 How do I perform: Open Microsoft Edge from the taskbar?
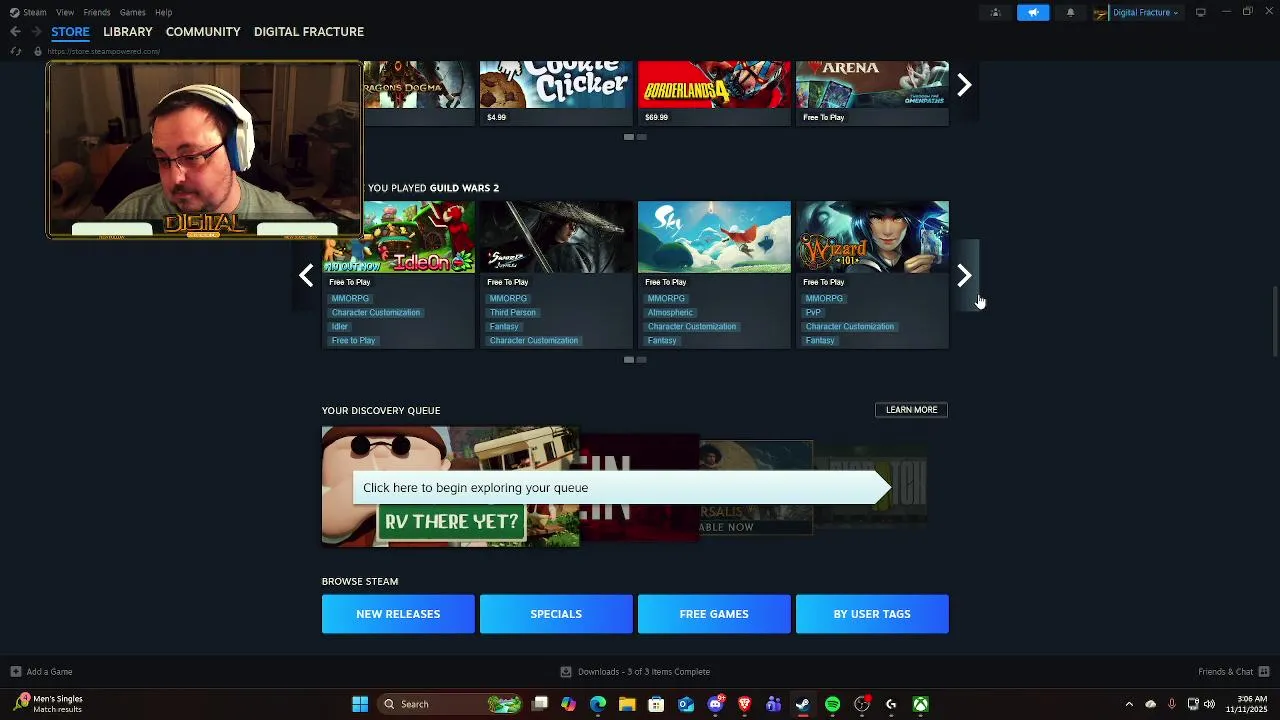click(598, 704)
